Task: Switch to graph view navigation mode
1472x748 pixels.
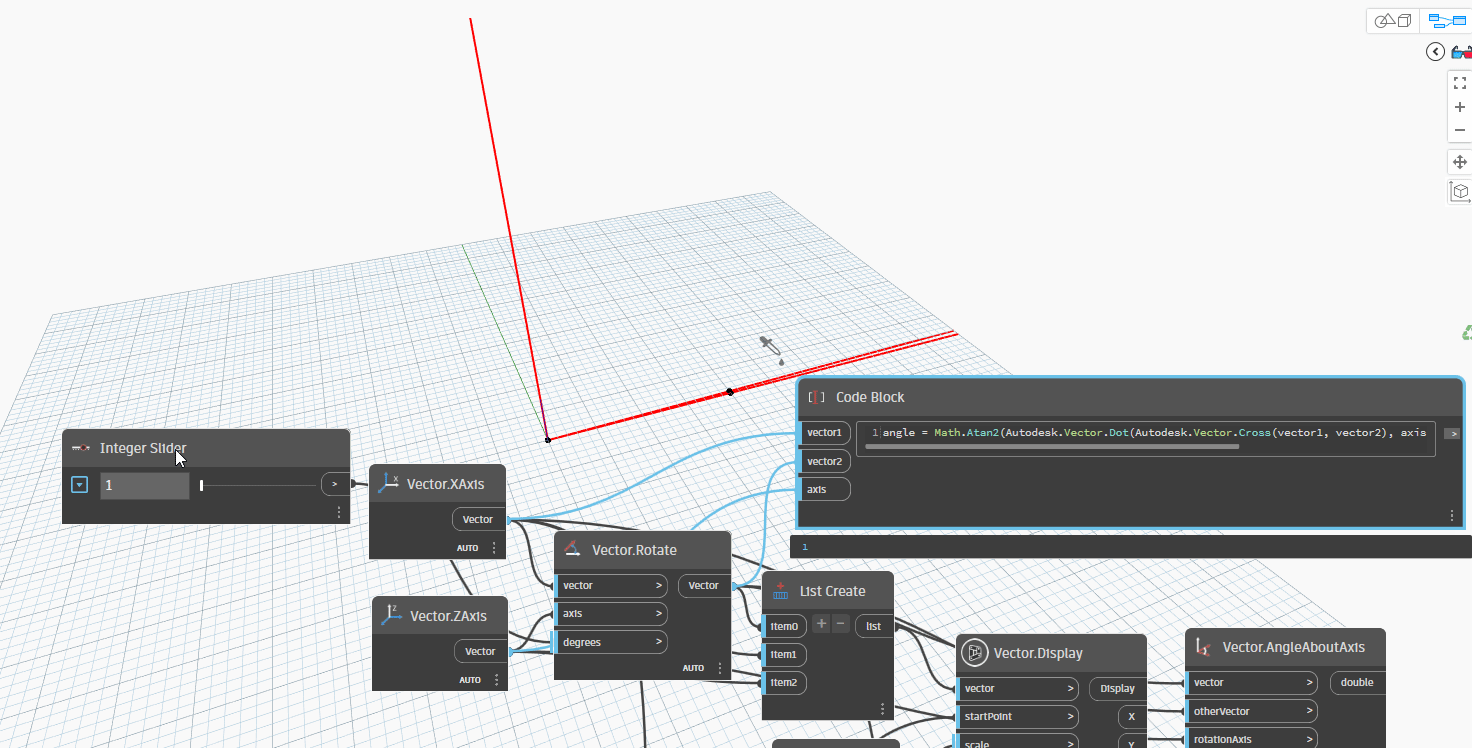Action: (1445, 21)
